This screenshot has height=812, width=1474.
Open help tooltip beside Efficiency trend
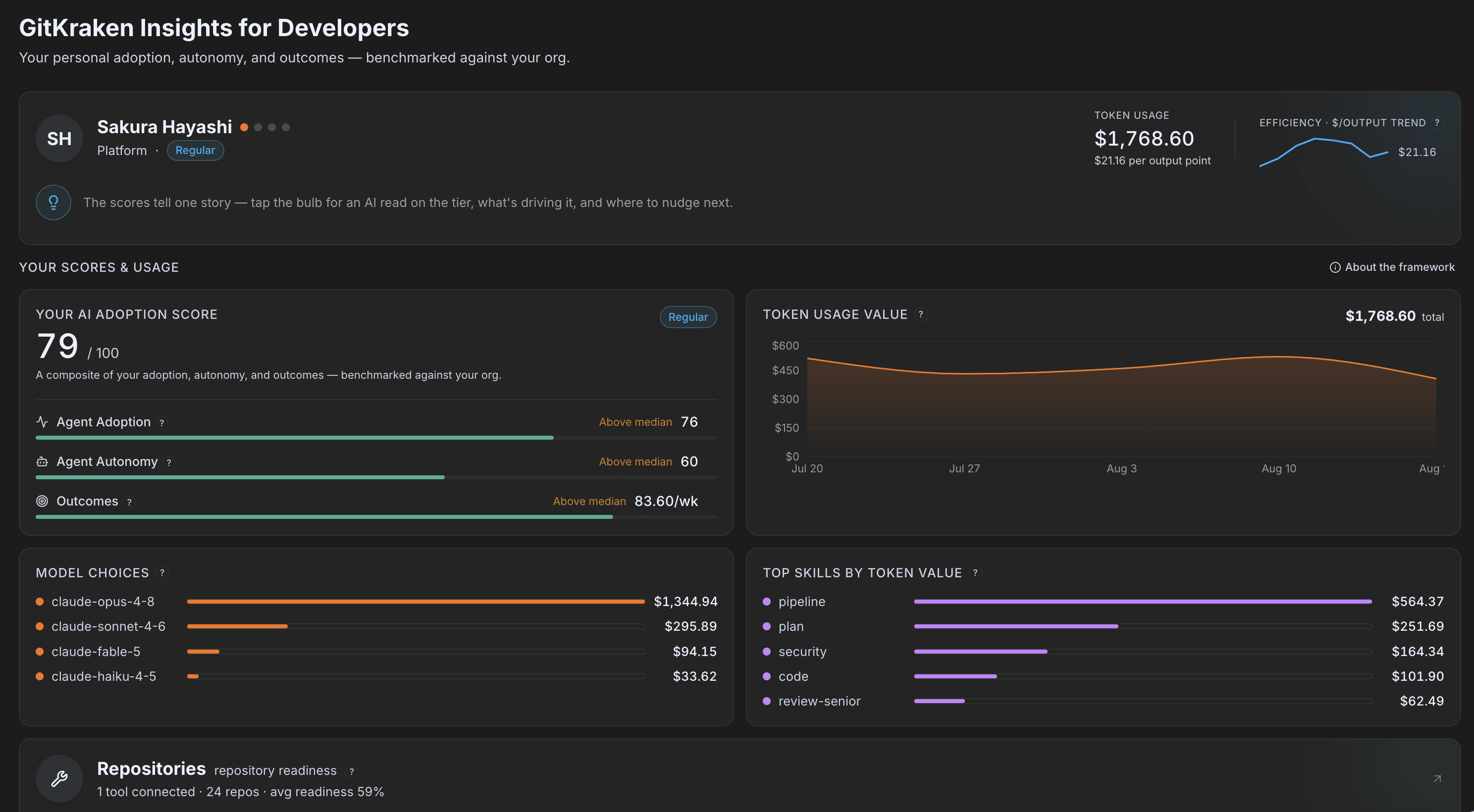click(x=1437, y=123)
